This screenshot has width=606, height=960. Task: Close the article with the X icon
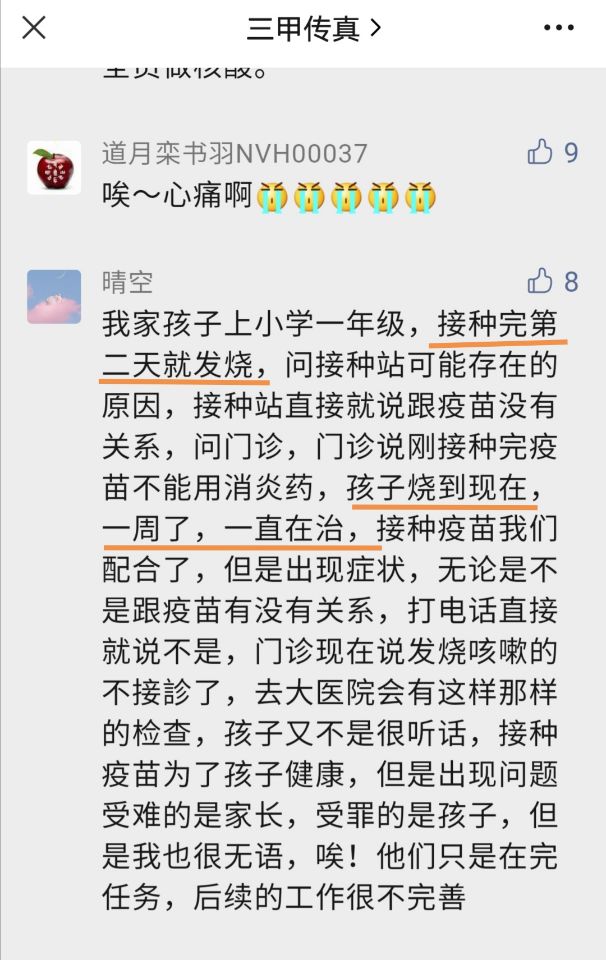coord(34,28)
